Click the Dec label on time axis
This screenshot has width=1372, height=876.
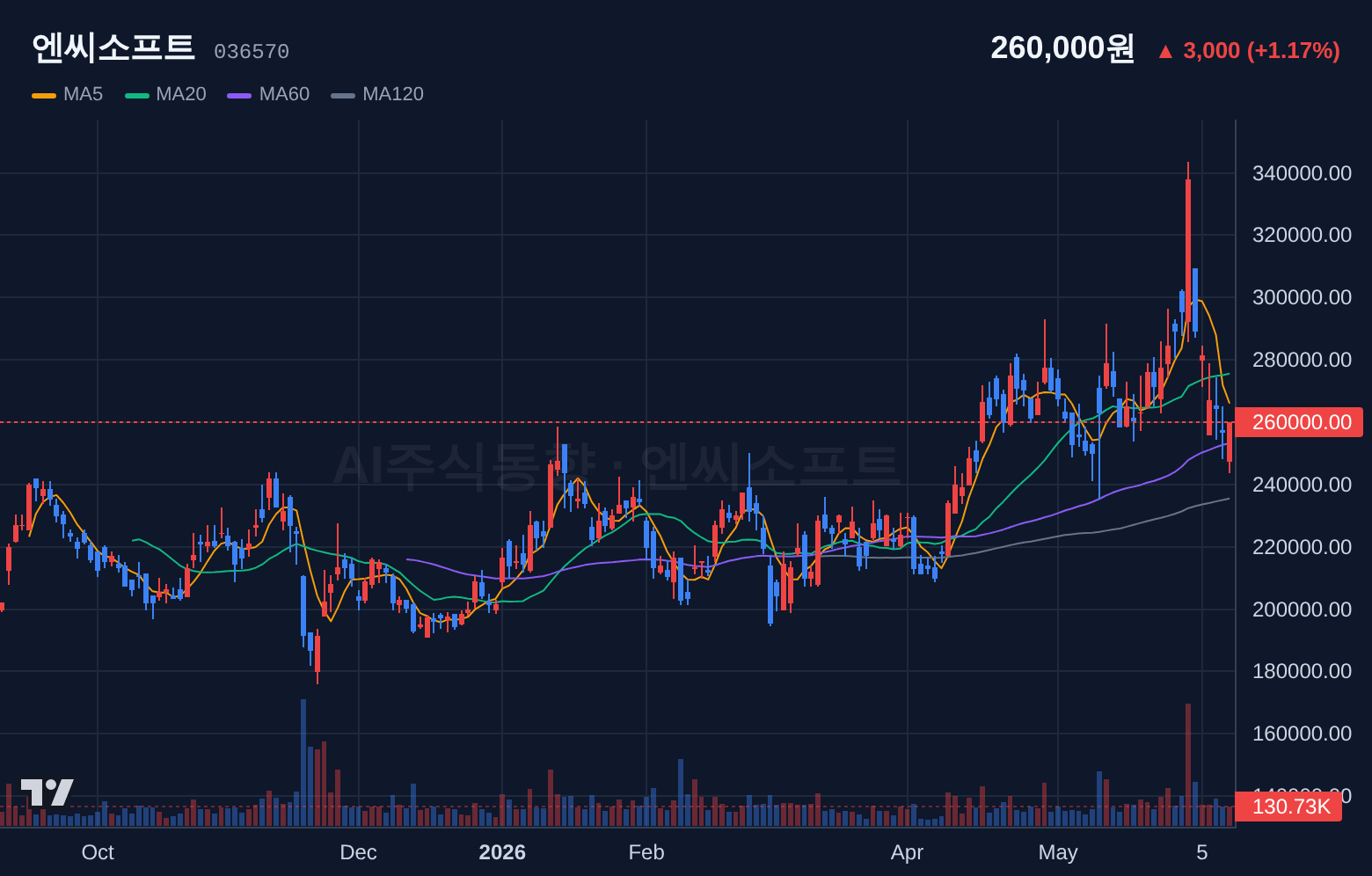coord(358,852)
